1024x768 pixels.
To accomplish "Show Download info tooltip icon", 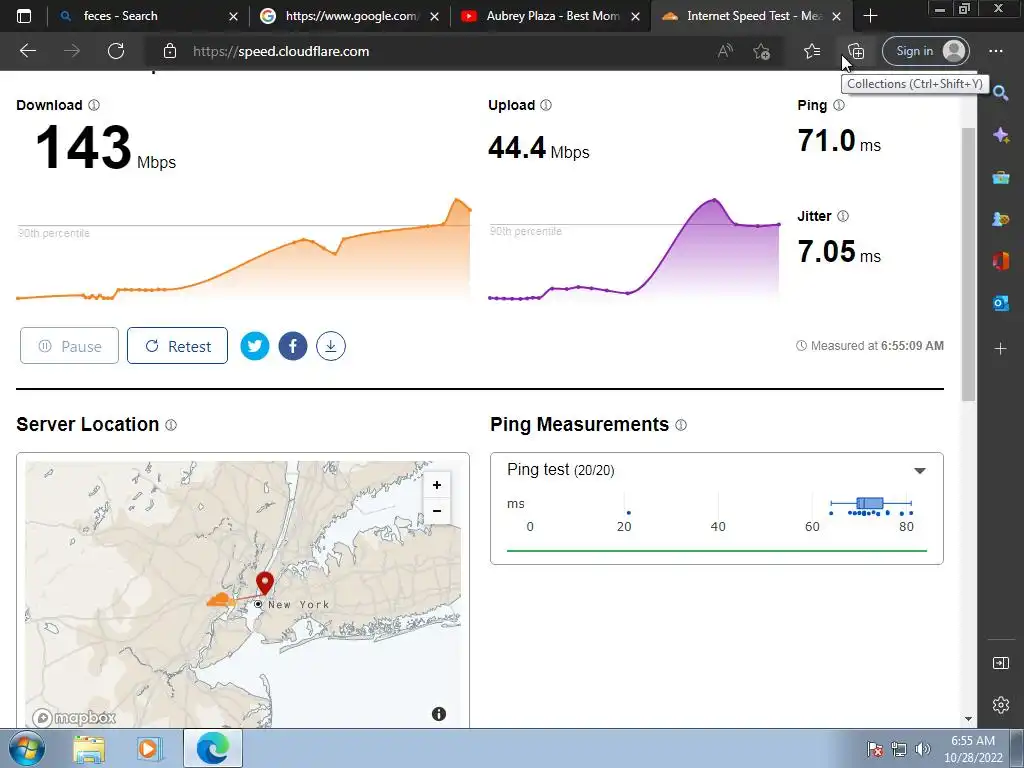I will [x=94, y=105].
